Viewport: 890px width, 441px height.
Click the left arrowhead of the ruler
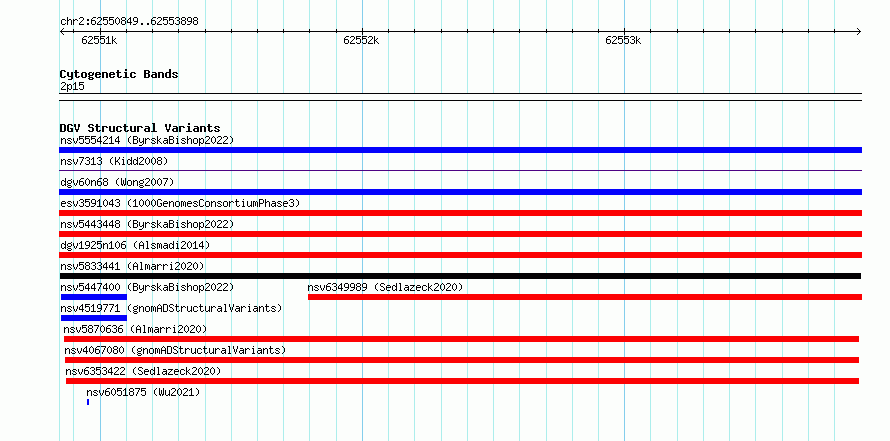pyautogui.click(x=62, y=32)
